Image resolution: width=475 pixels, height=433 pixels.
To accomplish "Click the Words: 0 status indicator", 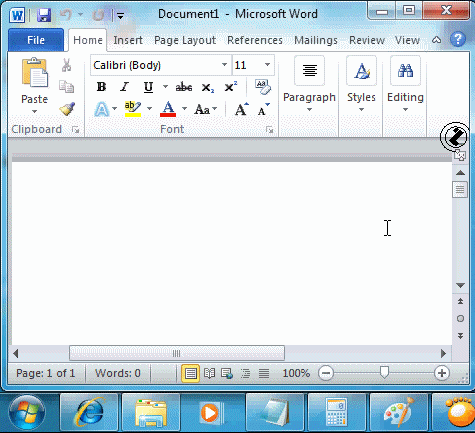I will pyautogui.click(x=118, y=373).
